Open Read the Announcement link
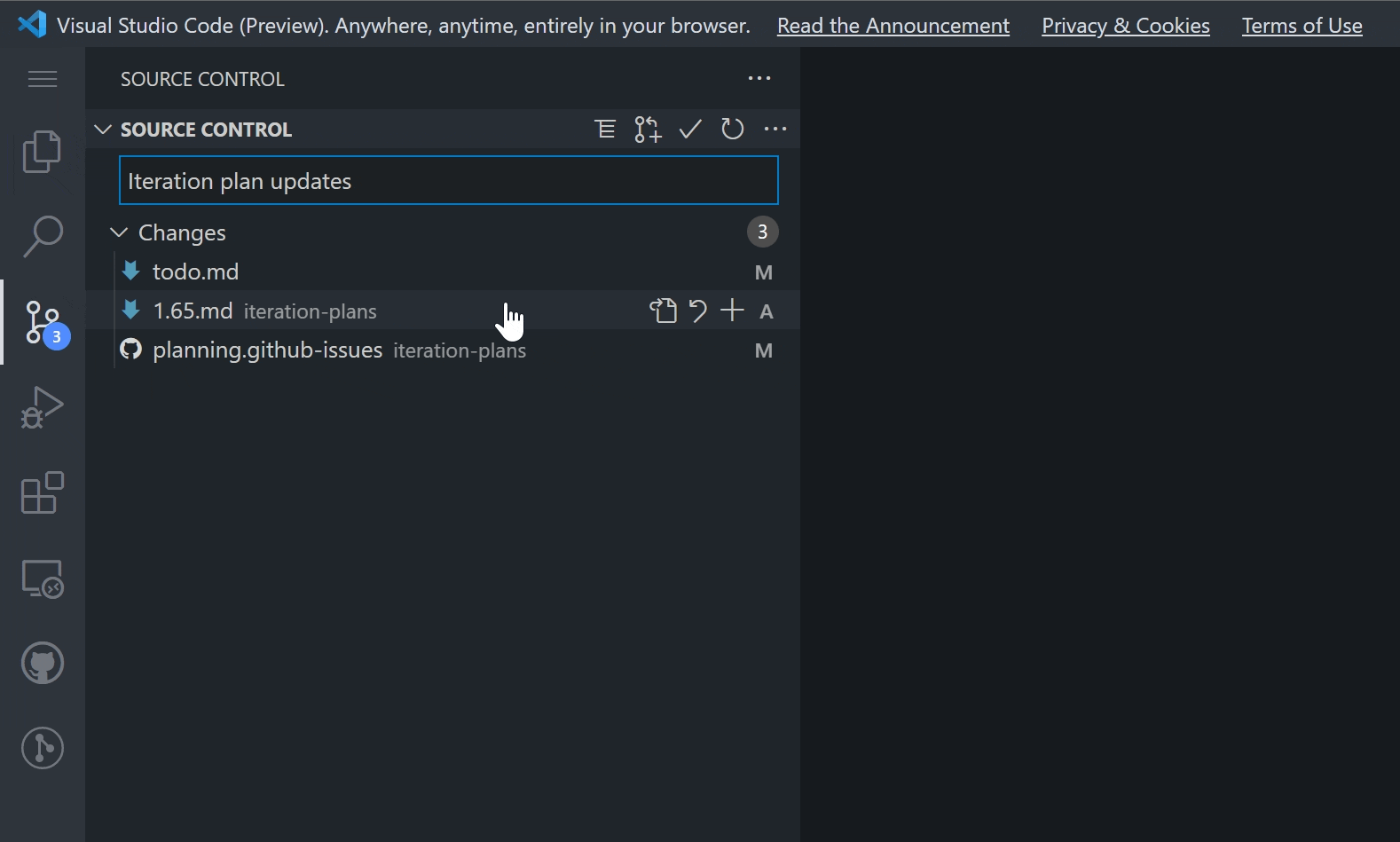 point(893,26)
